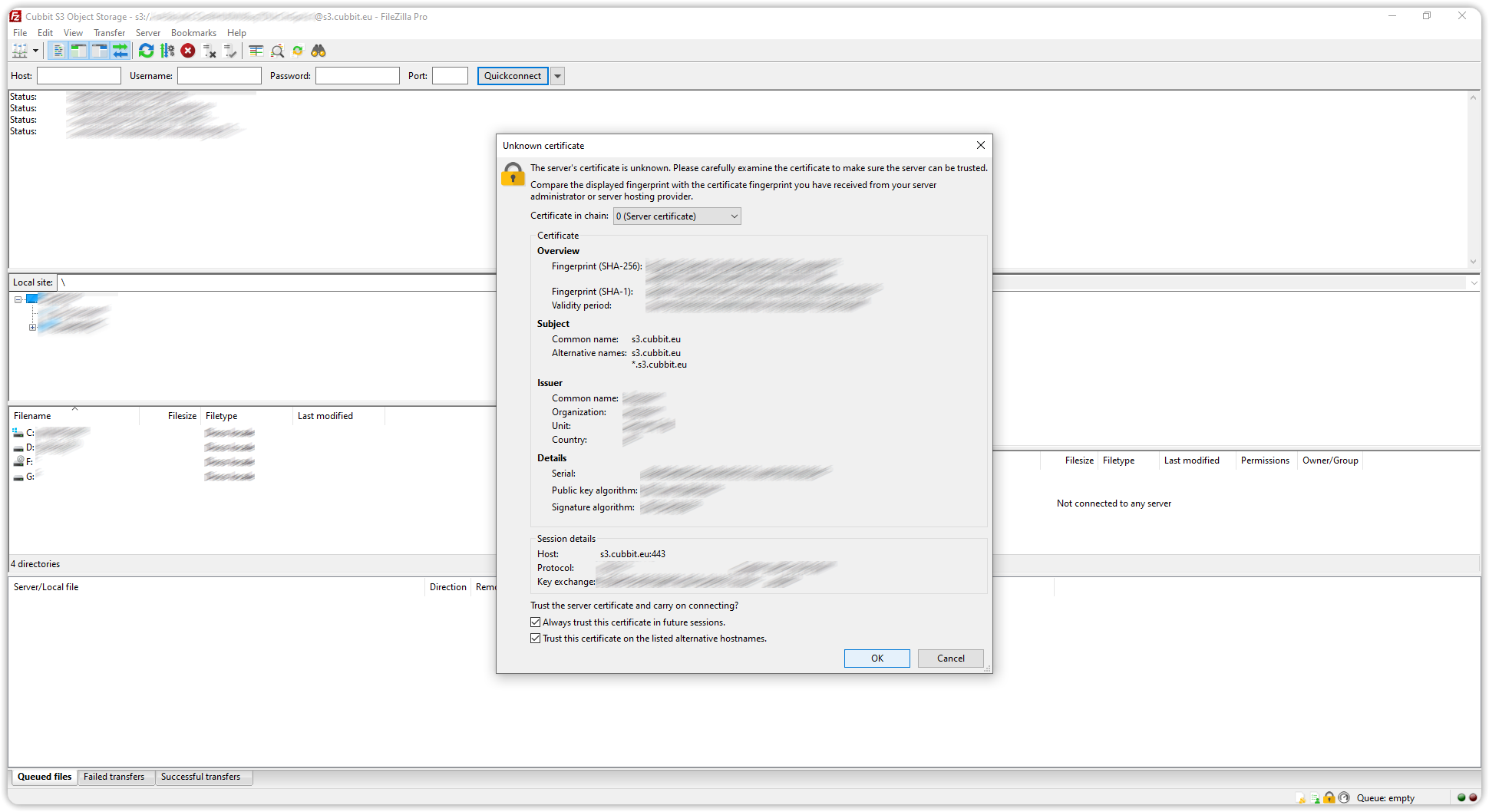Viewport: 1489px width, 812px height.
Task: Toggle synchronized browsing icon
Action: tap(298, 51)
